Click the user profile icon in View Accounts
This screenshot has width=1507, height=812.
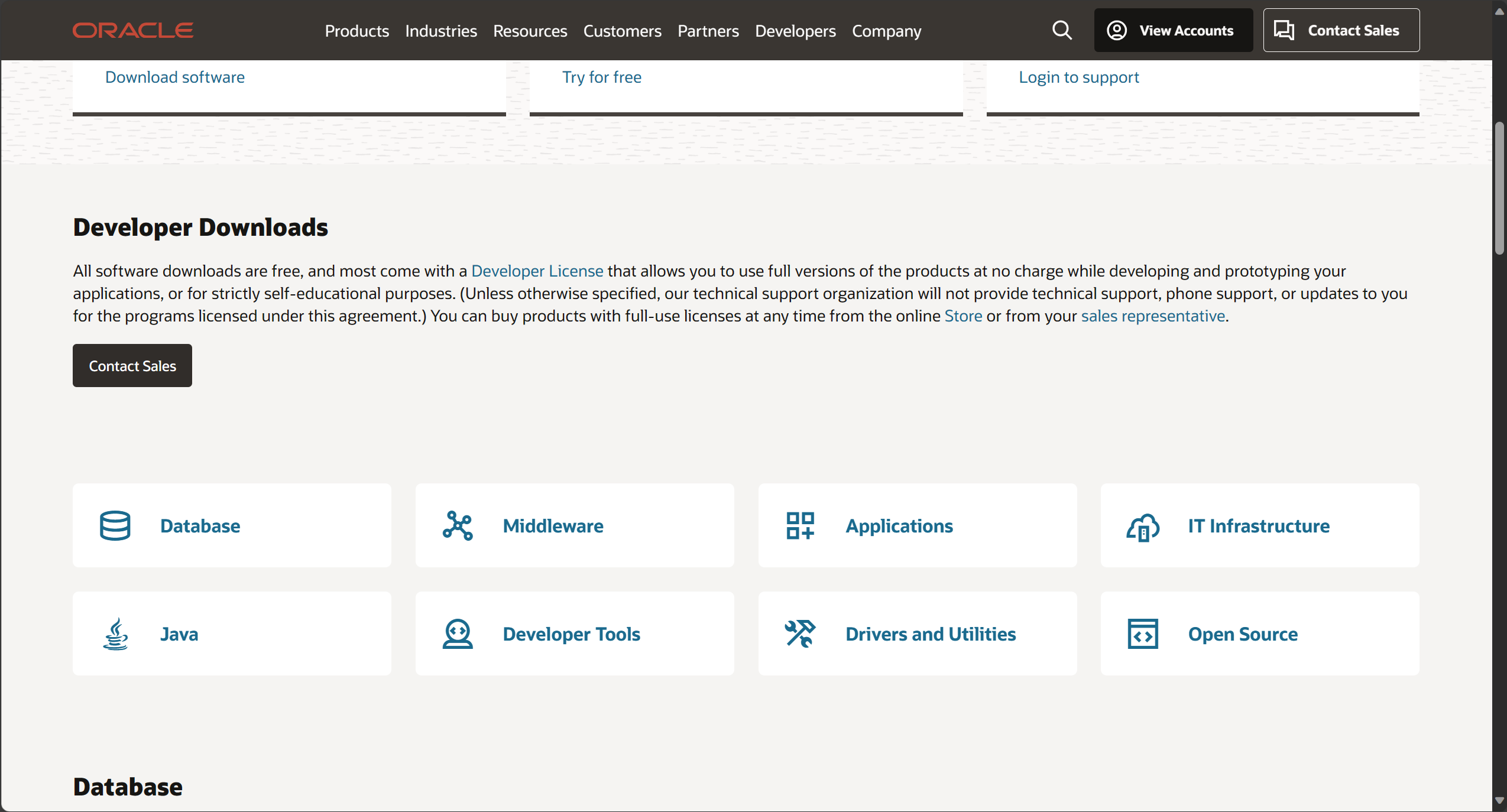point(1116,30)
